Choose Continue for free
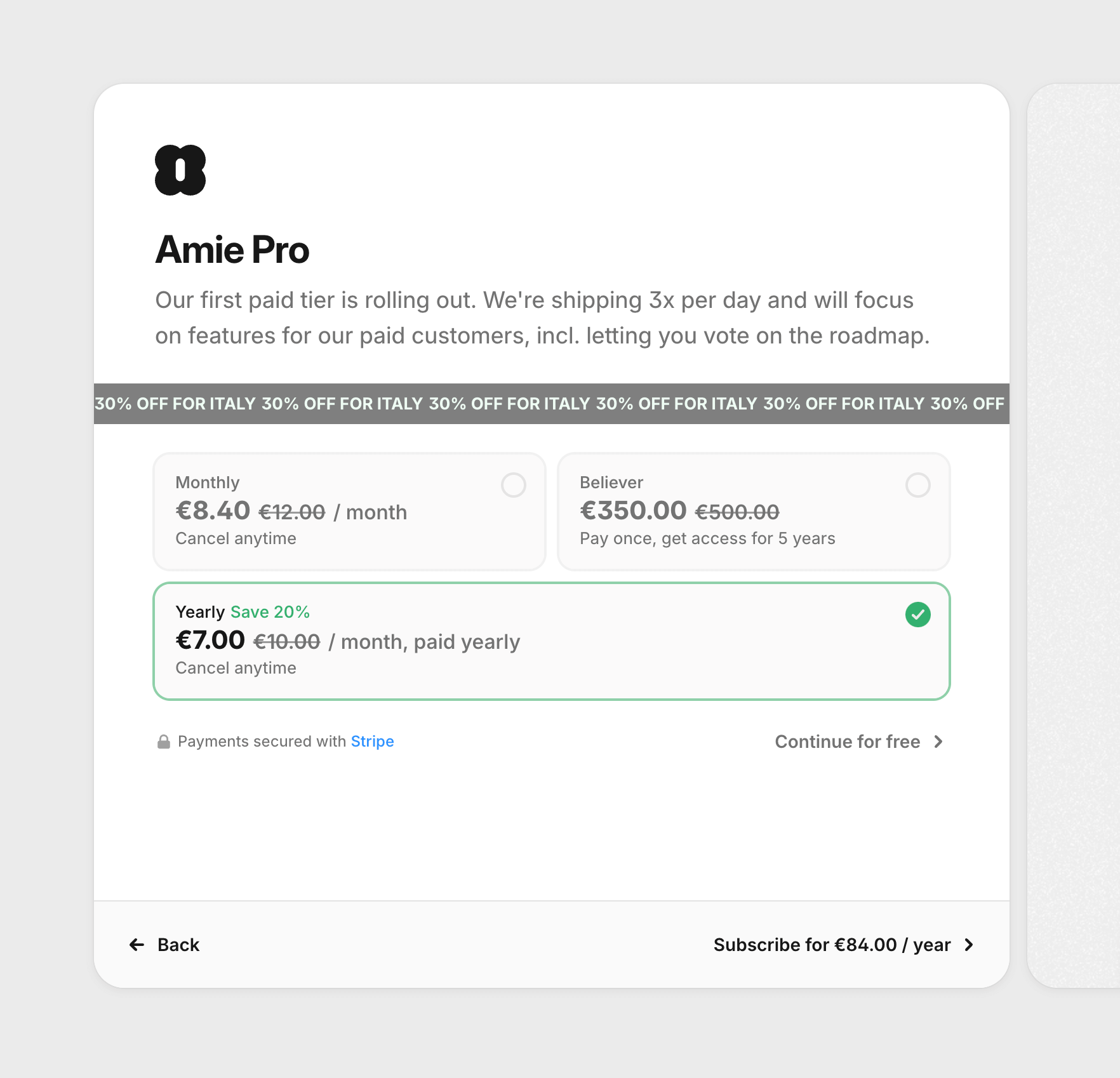This screenshot has height=1078, width=1120. pyautogui.click(x=847, y=742)
